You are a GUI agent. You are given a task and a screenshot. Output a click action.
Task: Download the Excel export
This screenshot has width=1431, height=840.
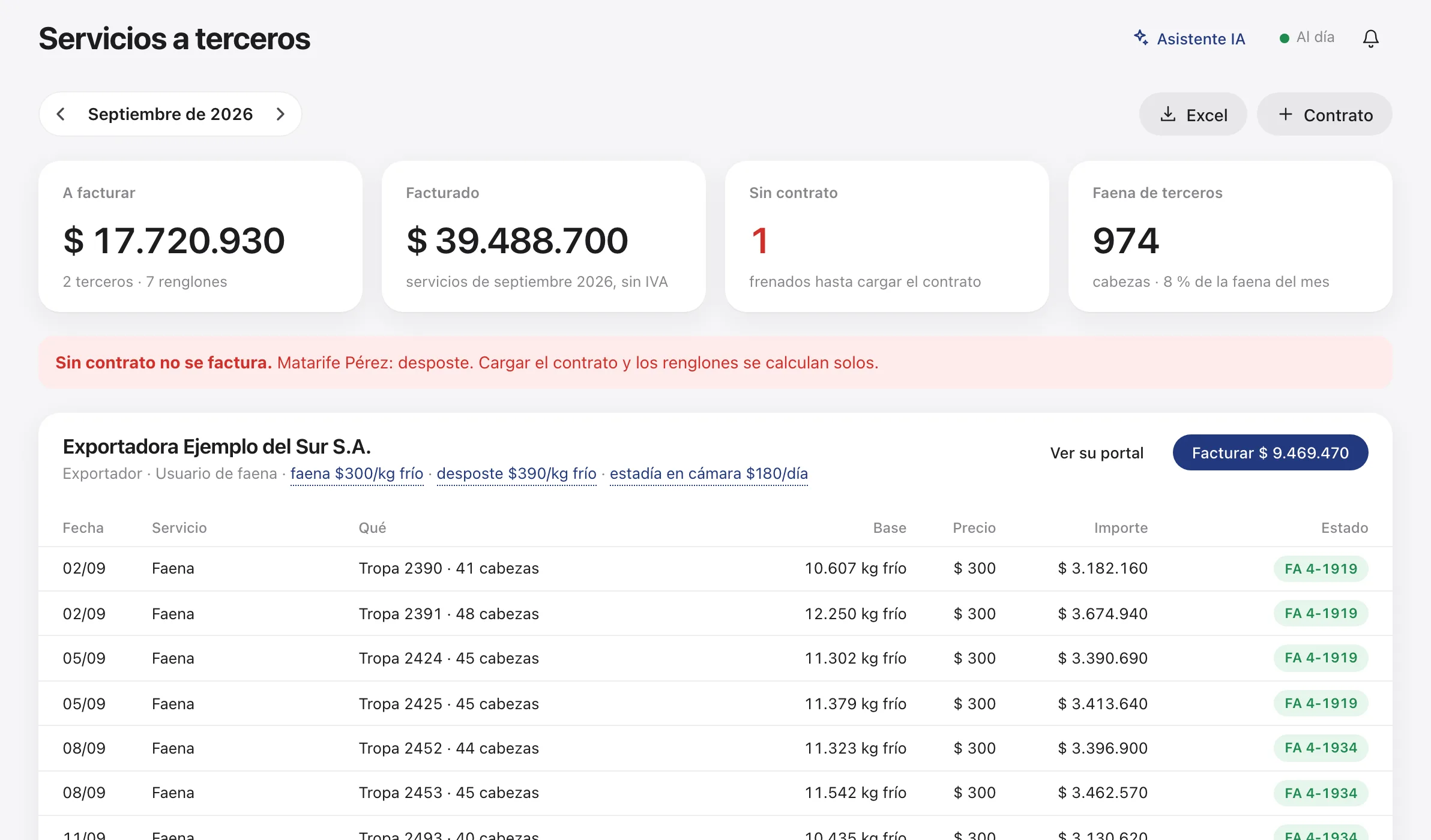(1193, 114)
